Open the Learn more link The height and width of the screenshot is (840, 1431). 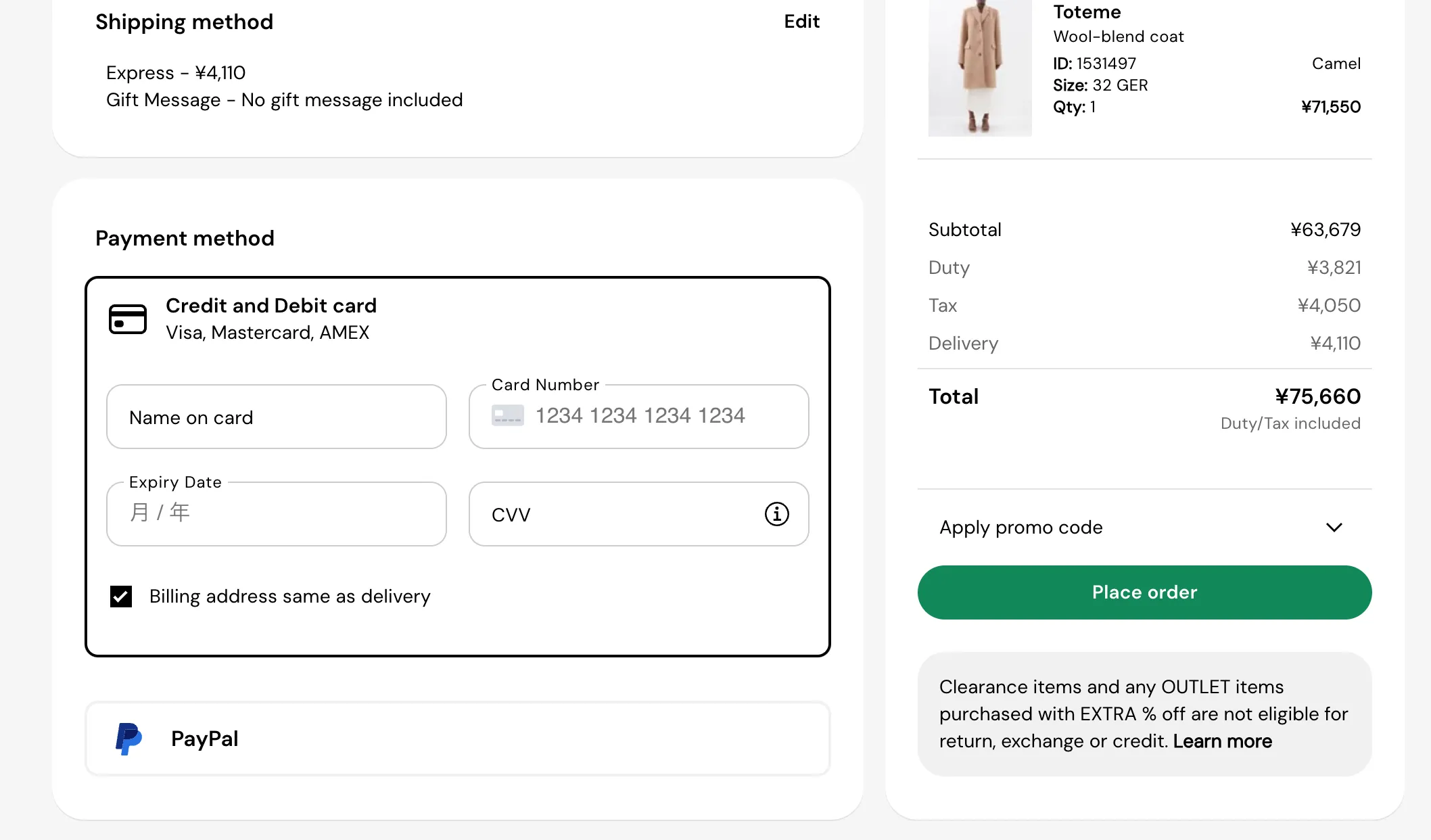coord(1222,741)
